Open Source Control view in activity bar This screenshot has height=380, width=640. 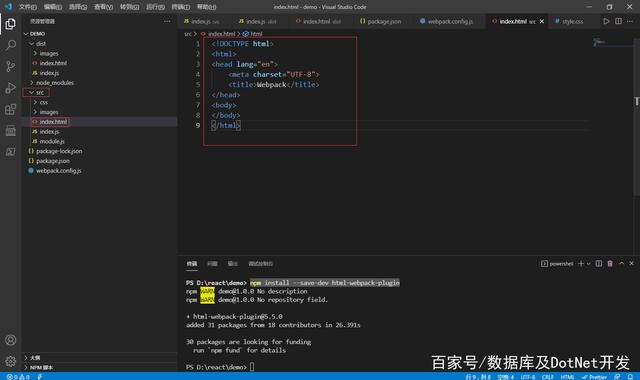tap(11, 66)
